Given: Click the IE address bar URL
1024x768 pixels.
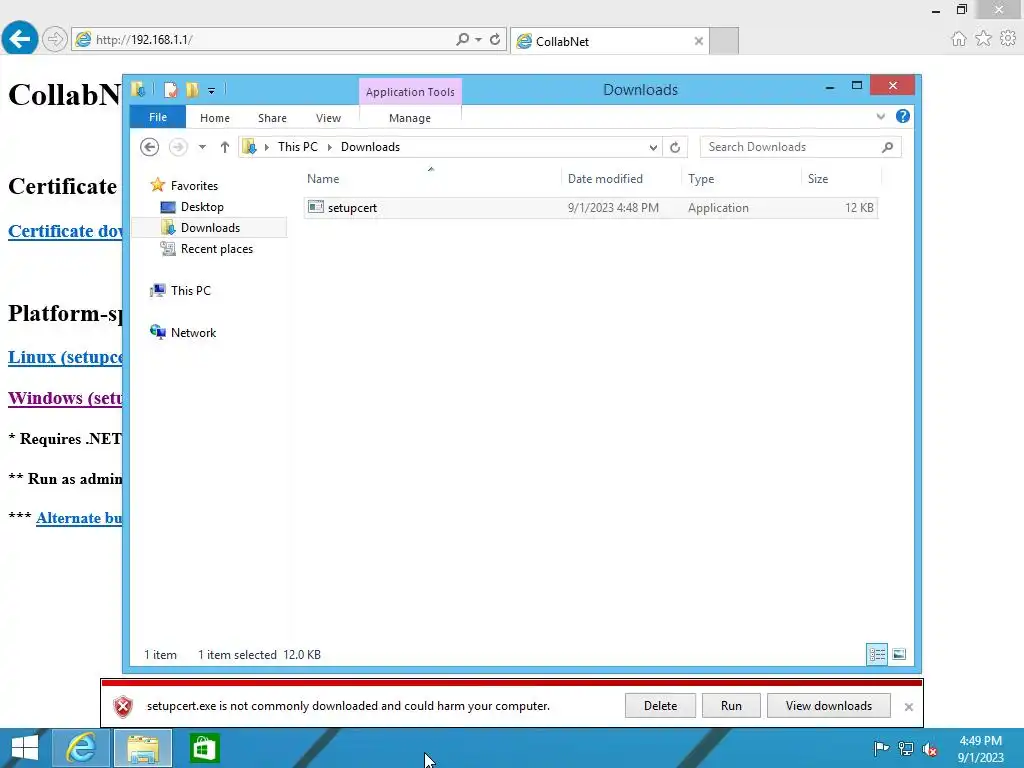Looking at the screenshot, I should pos(144,40).
